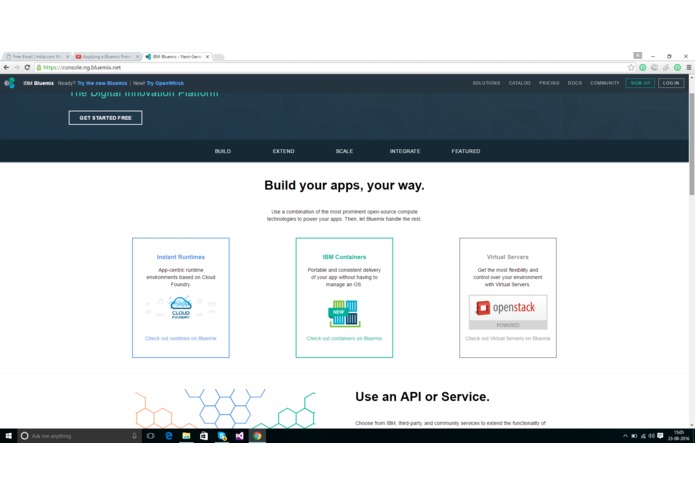Click the LOG IN button

pos(671,83)
